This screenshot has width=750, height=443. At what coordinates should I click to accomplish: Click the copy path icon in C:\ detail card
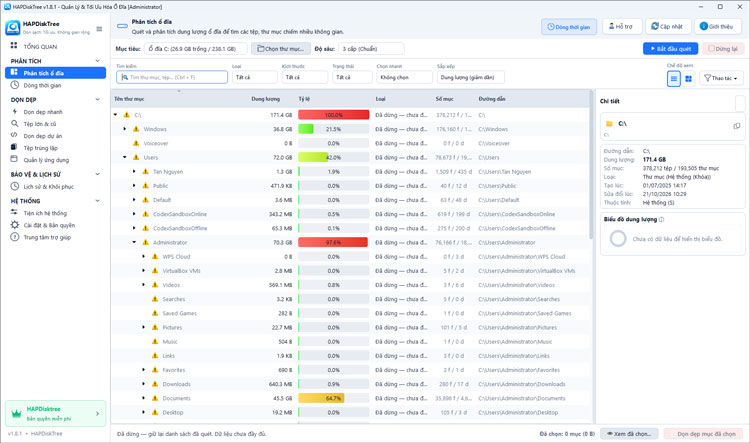point(737,126)
